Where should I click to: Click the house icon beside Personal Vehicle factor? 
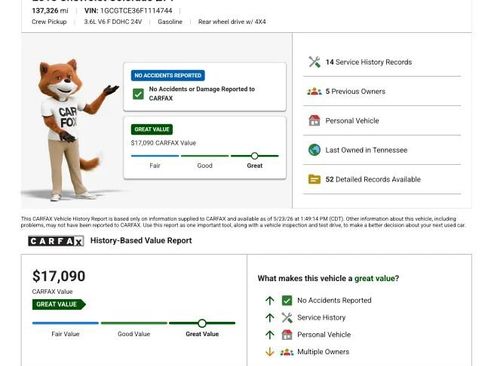[x=287, y=335]
